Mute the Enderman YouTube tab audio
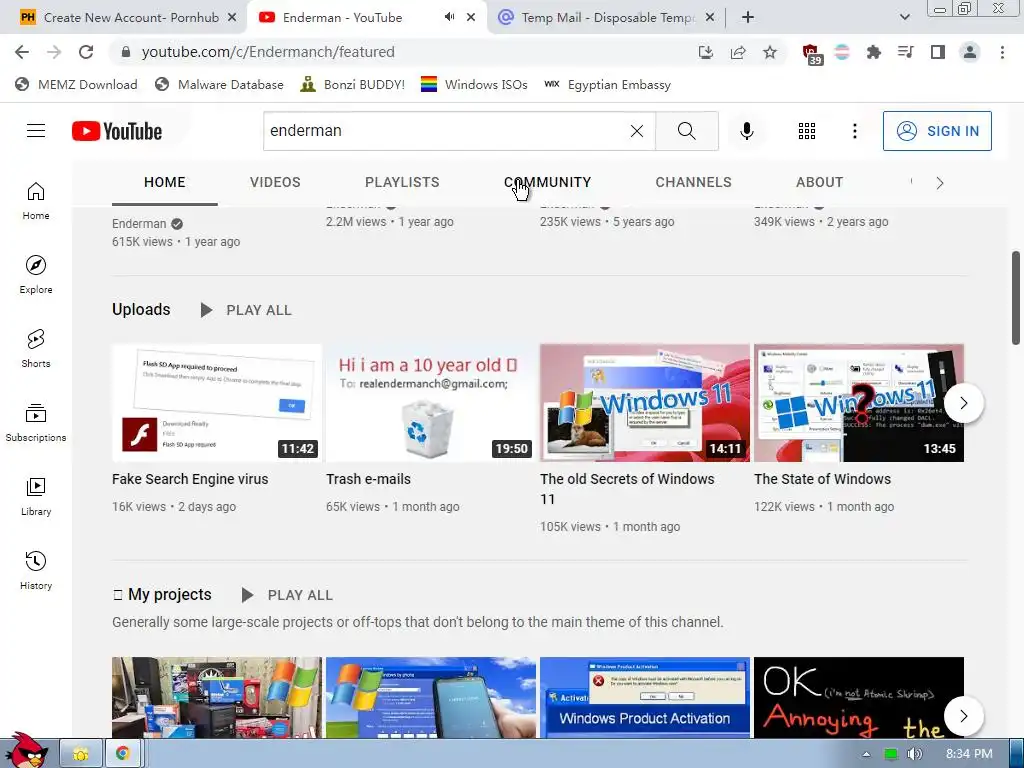 (x=449, y=17)
